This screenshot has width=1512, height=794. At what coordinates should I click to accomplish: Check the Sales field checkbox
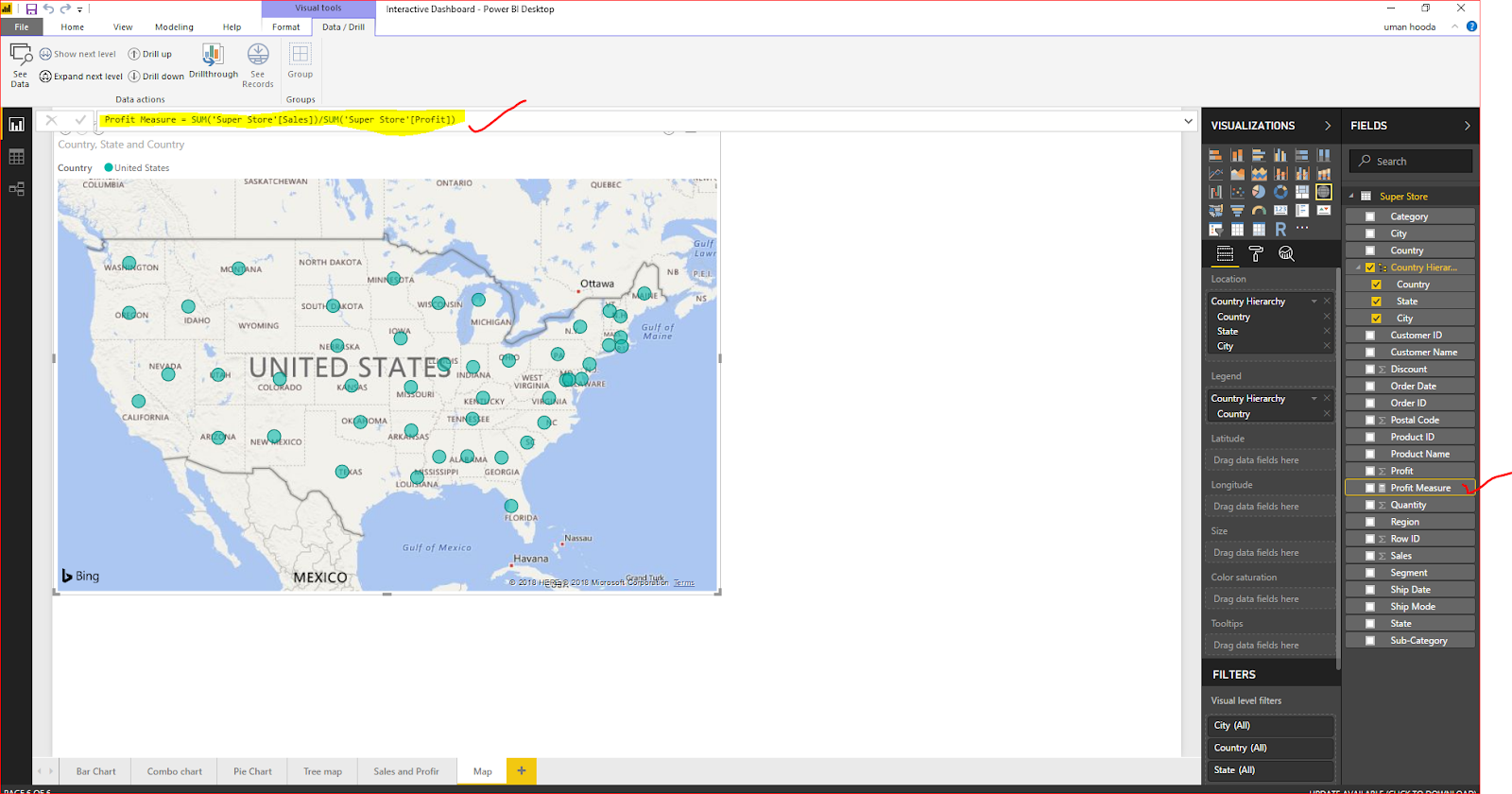1370,556
